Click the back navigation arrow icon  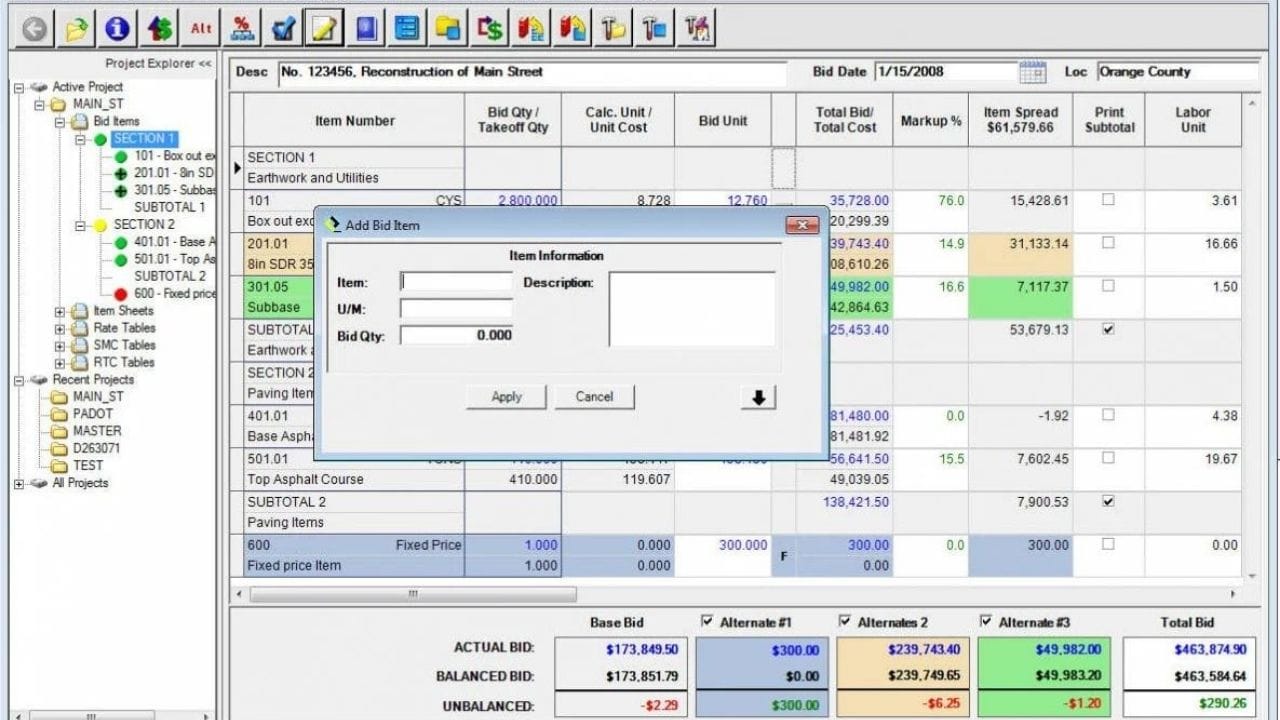34,28
